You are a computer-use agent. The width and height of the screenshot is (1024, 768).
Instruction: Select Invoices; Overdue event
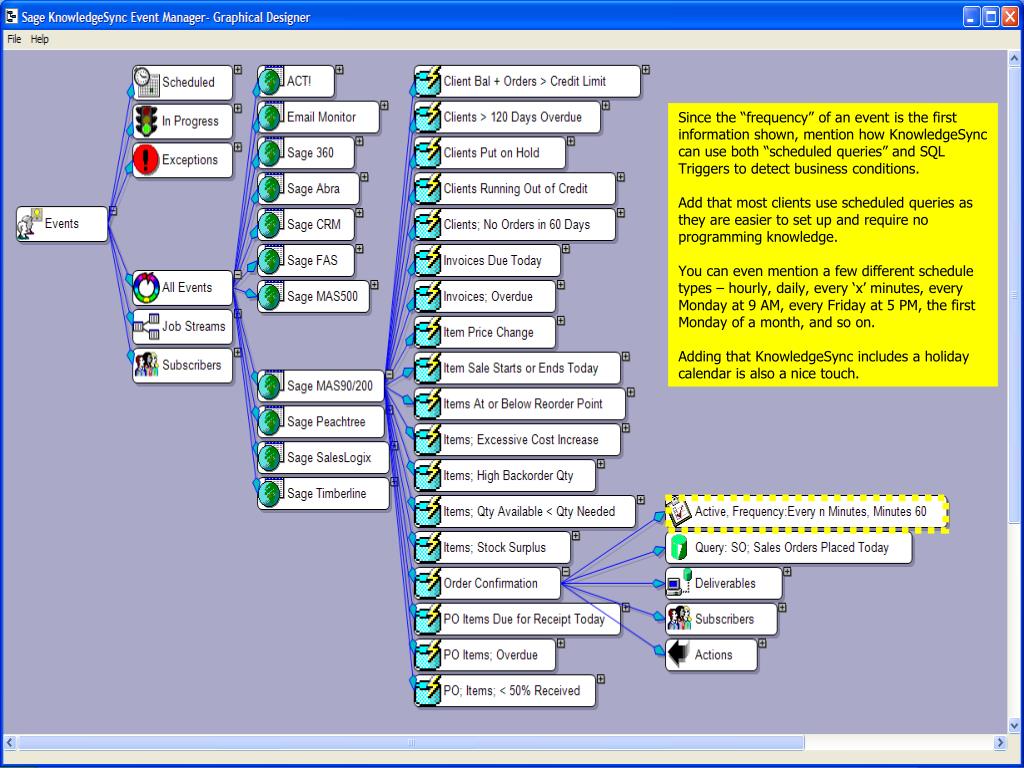click(485, 296)
